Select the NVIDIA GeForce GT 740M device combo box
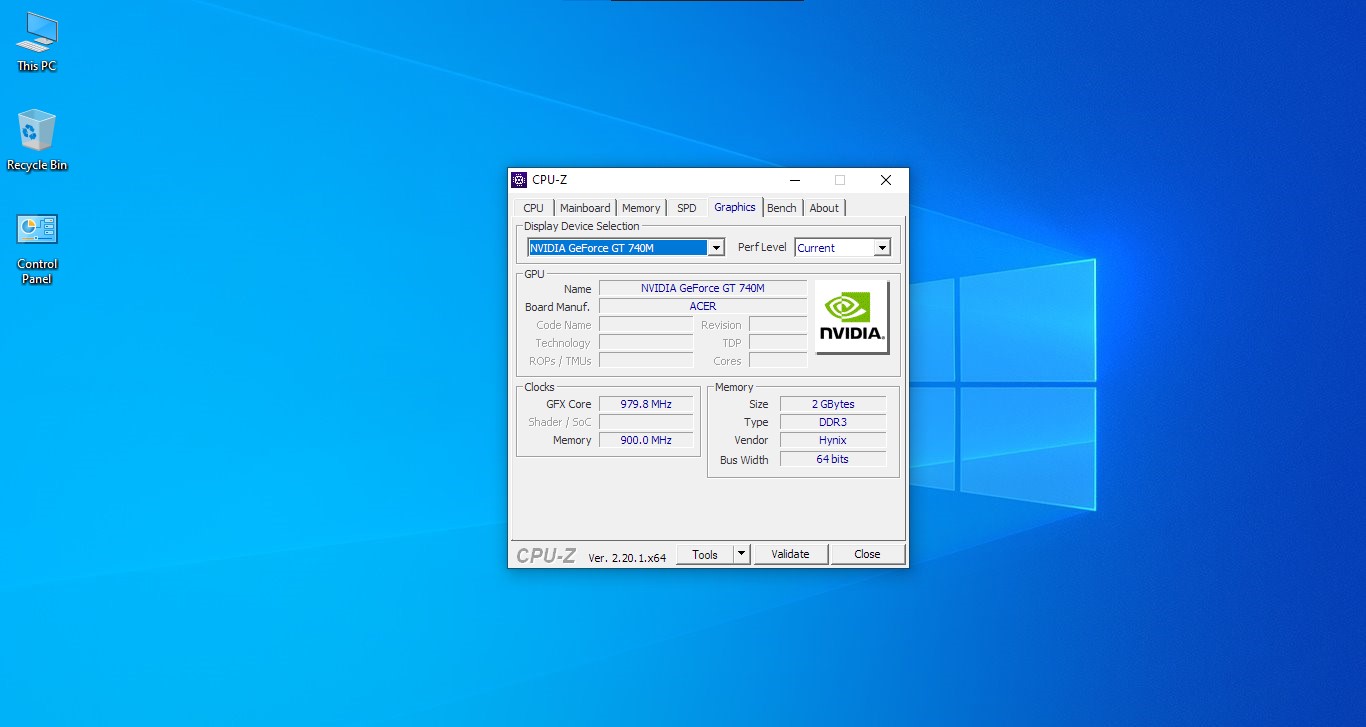1366x727 pixels. coord(626,248)
